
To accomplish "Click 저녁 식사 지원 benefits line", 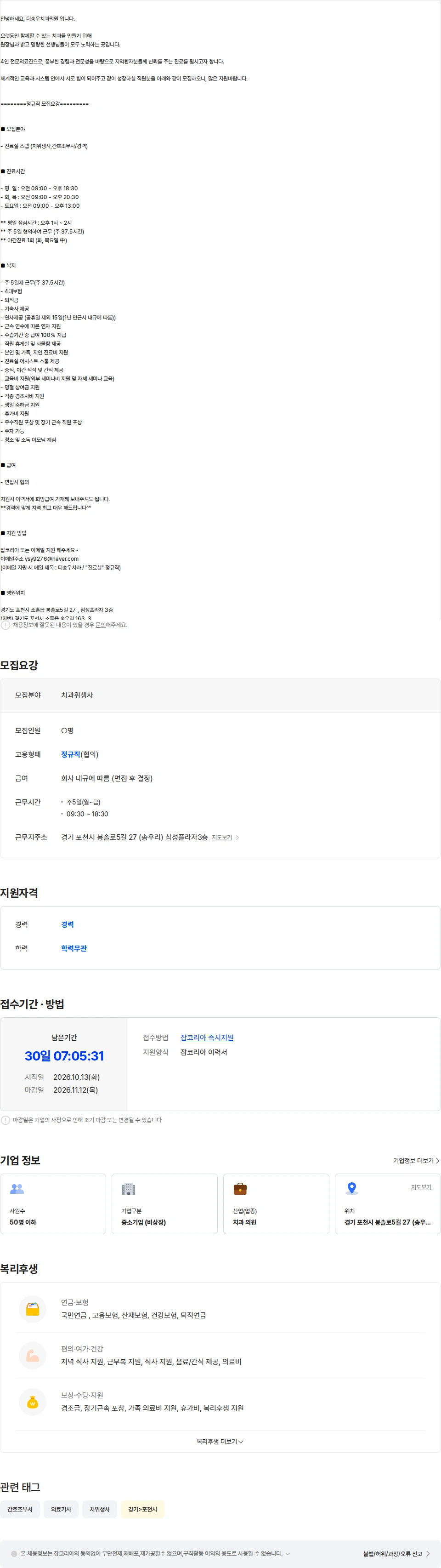I will tap(151, 1362).
